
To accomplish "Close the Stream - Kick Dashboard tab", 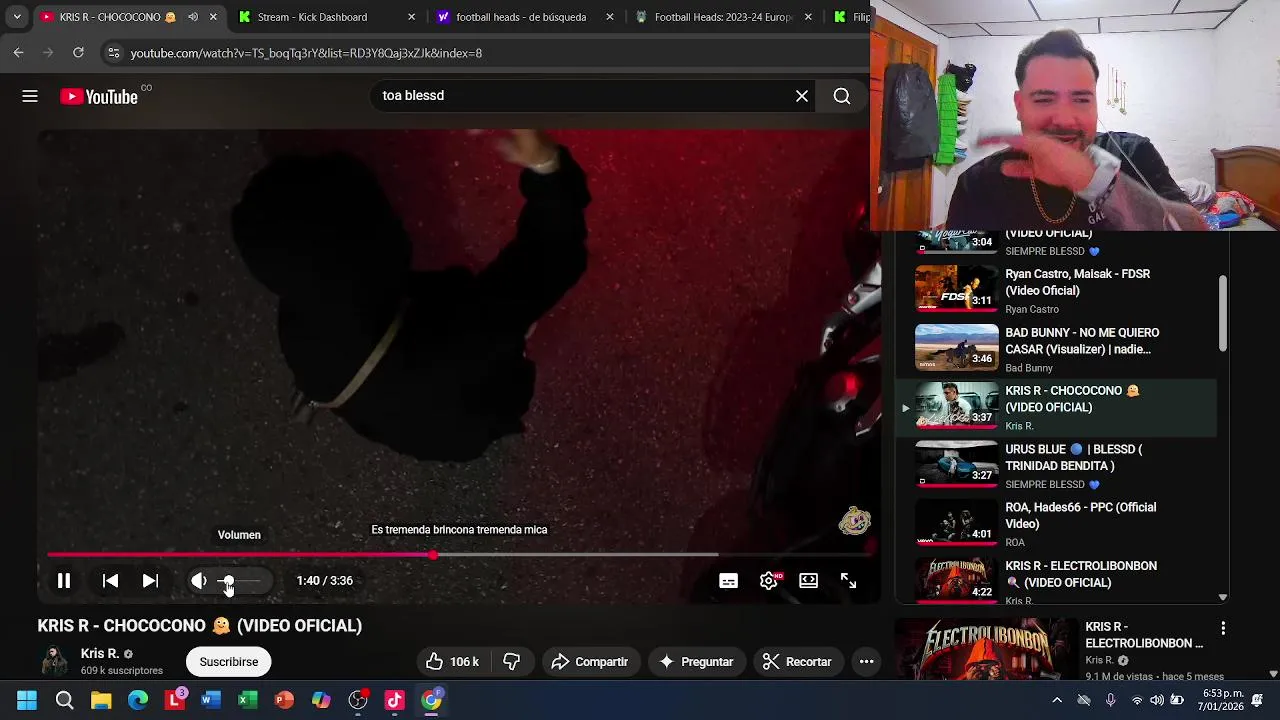I will click(x=411, y=17).
